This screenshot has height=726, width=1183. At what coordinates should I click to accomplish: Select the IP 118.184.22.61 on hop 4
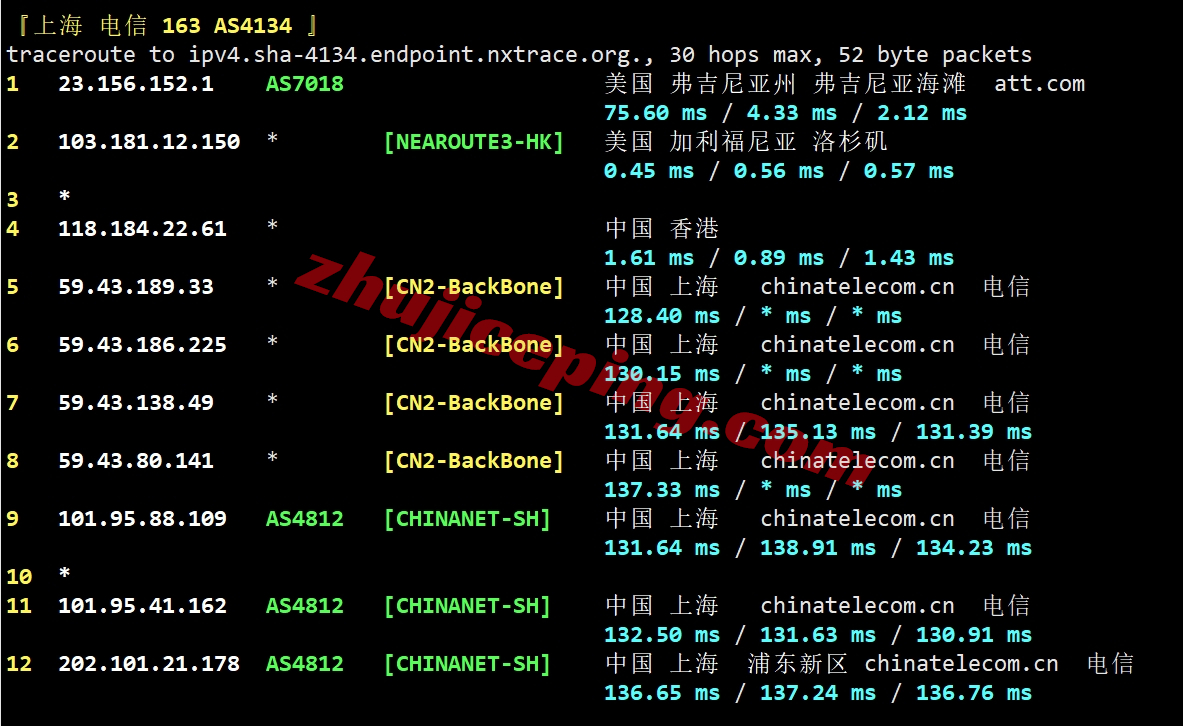[142, 229]
